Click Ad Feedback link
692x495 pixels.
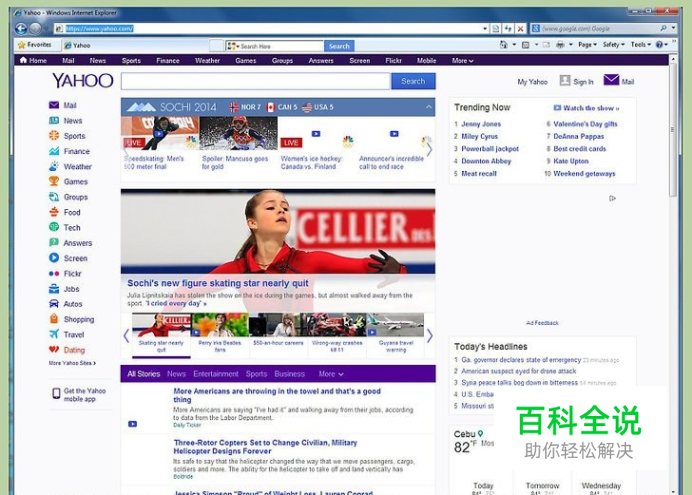[542, 323]
